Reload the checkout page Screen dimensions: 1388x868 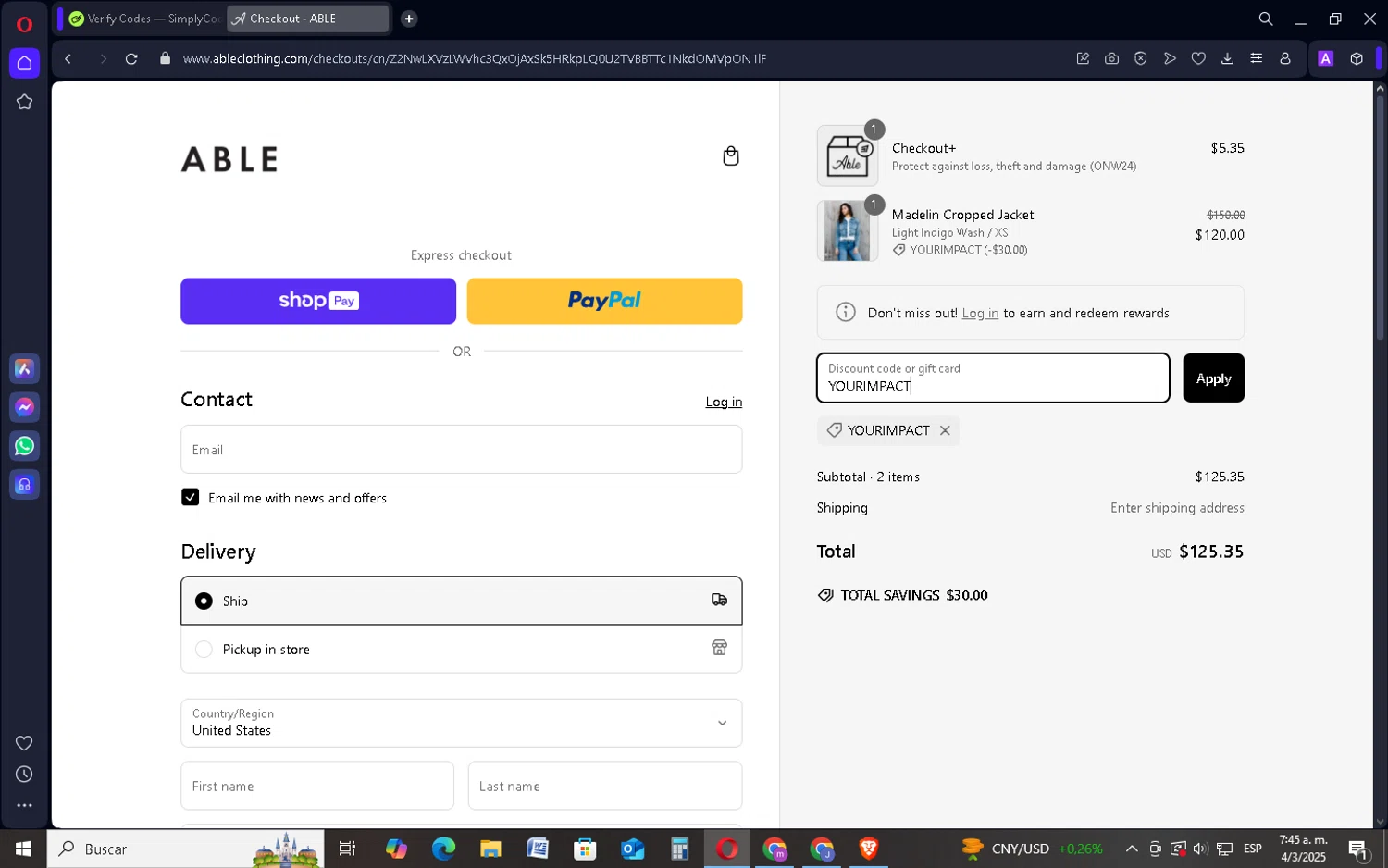pyautogui.click(x=131, y=59)
